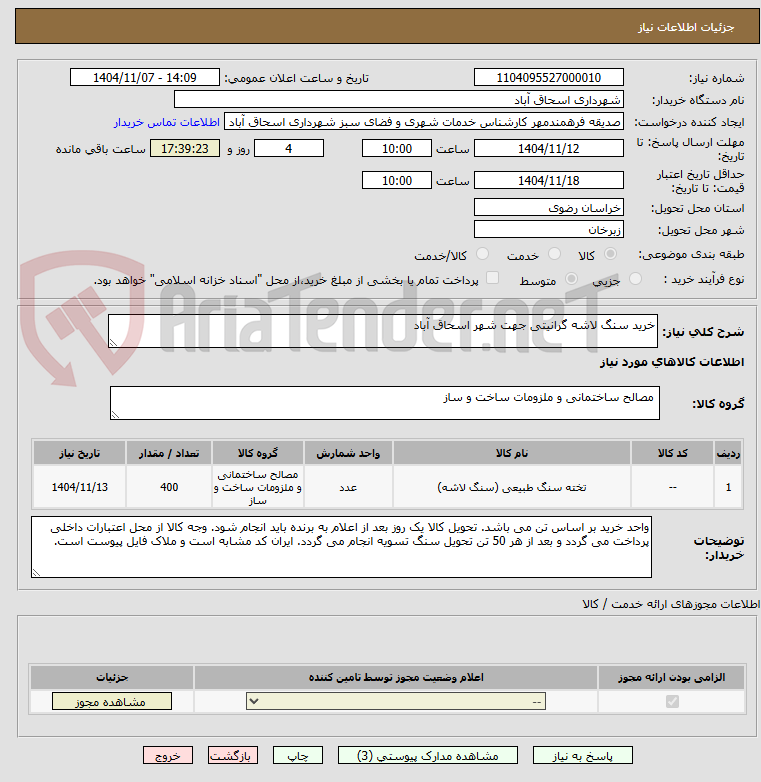Click the اطلاعات کالاهای مورد نیاز heading

[672, 362]
